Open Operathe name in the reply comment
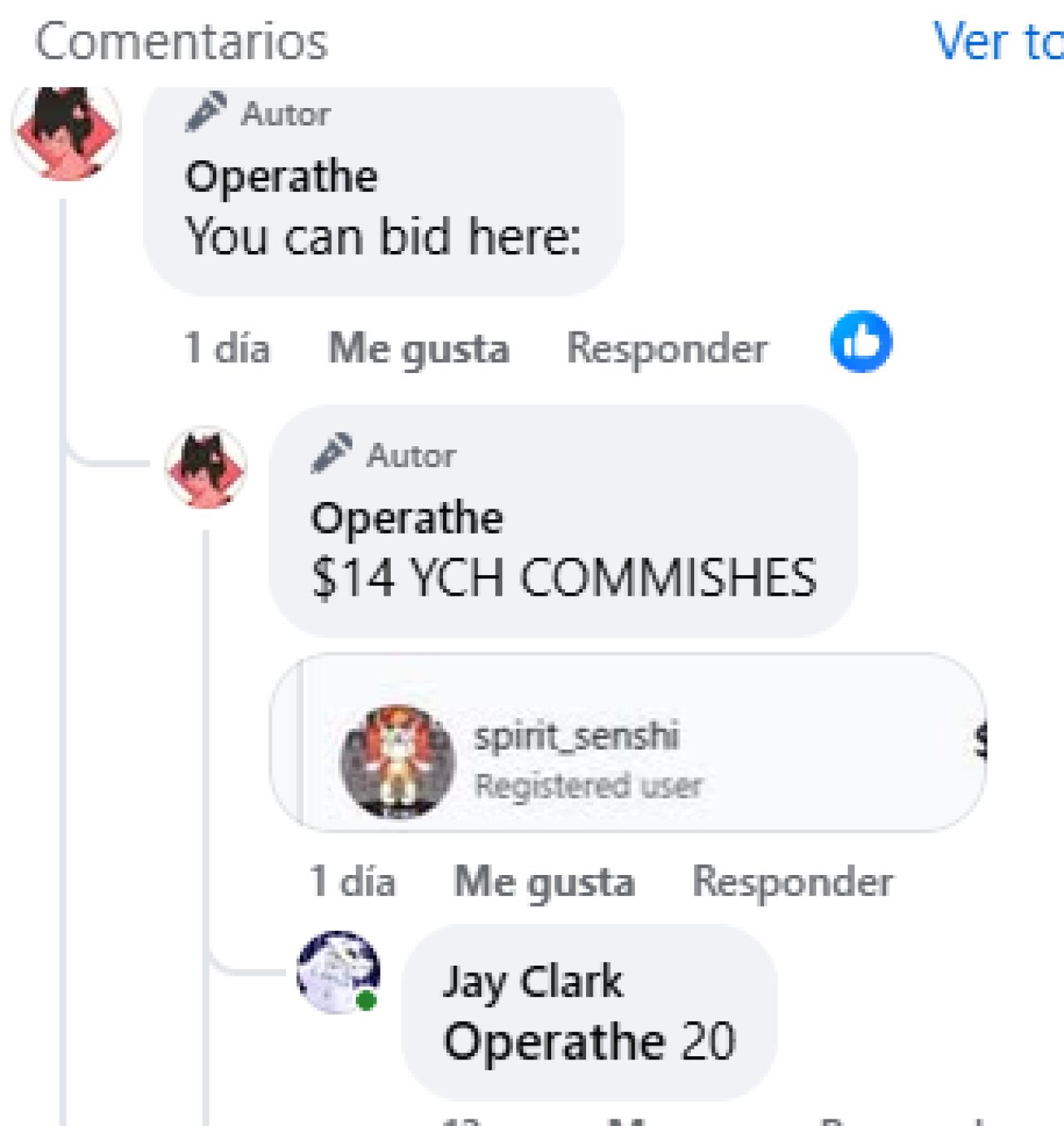Image resolution: width=1064 pixels, height=1126 pixels. point(407,519)
